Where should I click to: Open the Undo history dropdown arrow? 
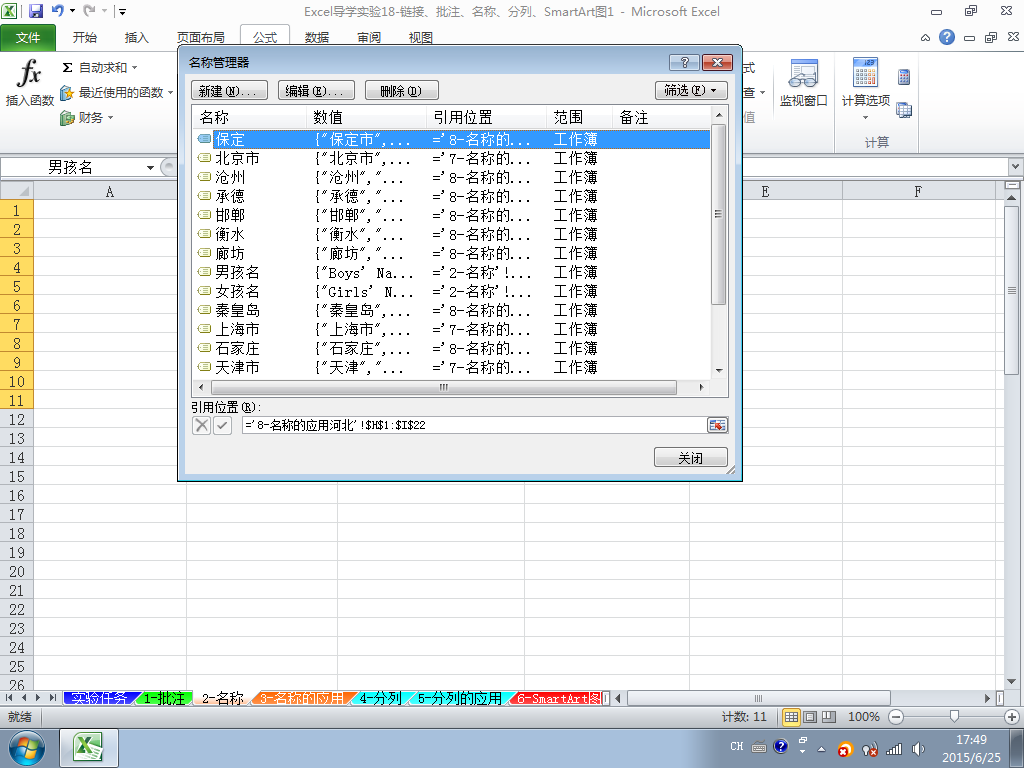click(72, 11)
